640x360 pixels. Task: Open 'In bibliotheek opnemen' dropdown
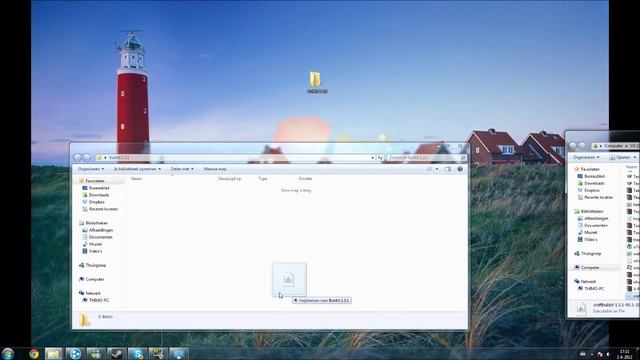tap(137, 169)
